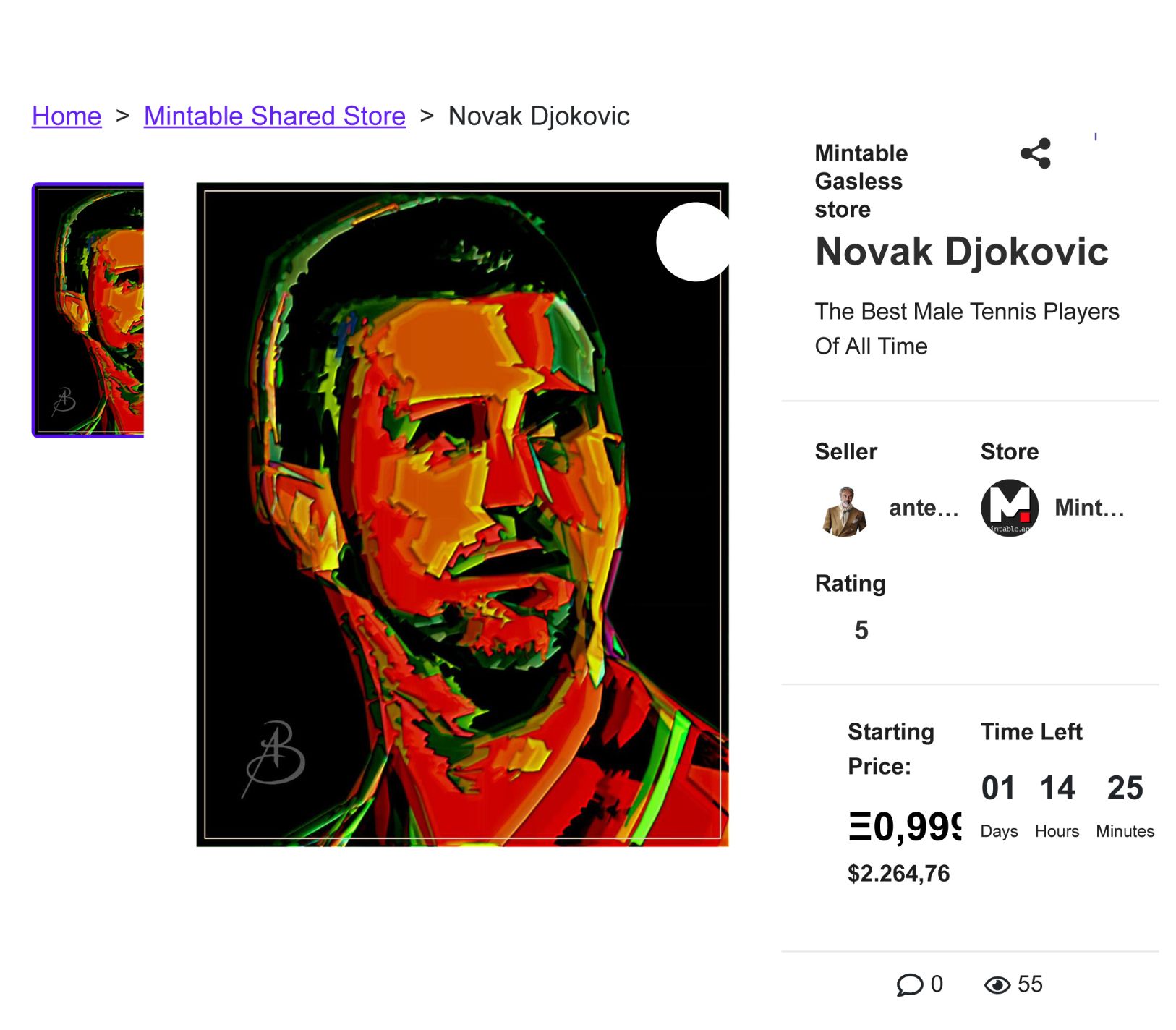This screenshot has height=1030, width=1176.
Task: Click the truncated store name "Mint..."
Action: point(1089,508)
